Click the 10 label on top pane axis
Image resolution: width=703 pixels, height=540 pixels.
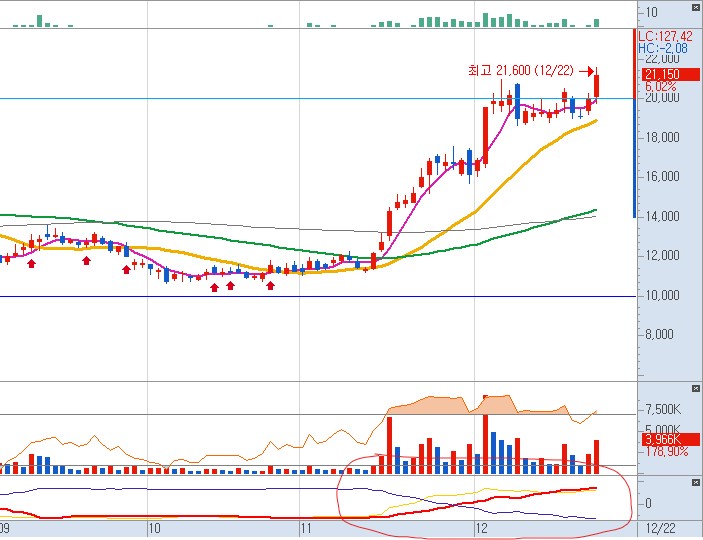[x=651, y=12]
